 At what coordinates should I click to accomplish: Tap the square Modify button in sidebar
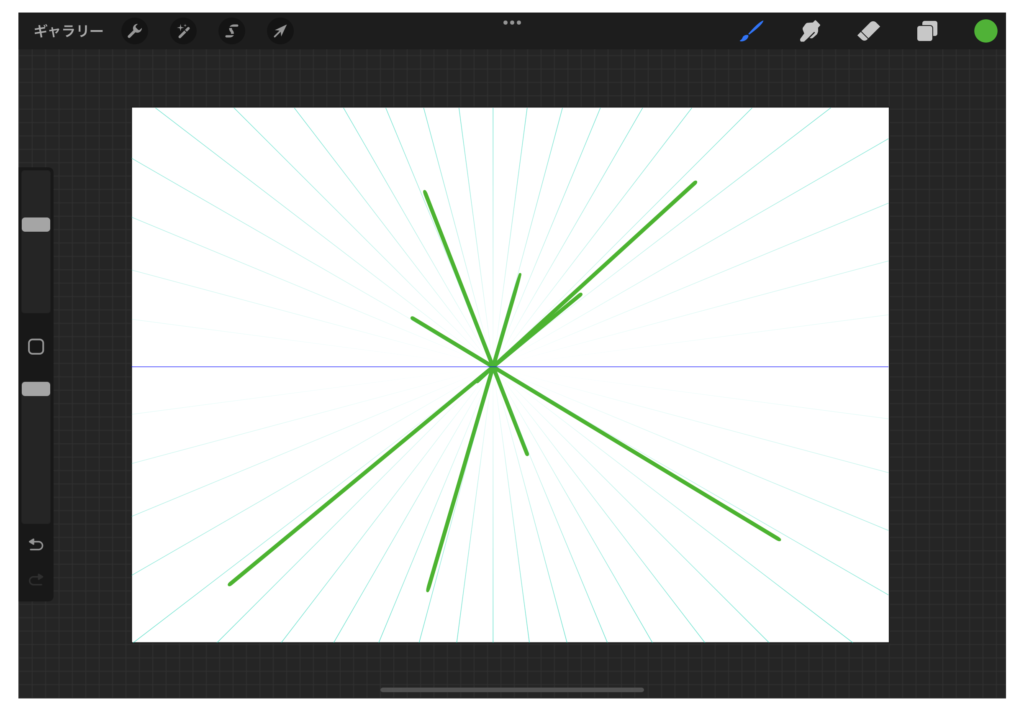[36, 347]
